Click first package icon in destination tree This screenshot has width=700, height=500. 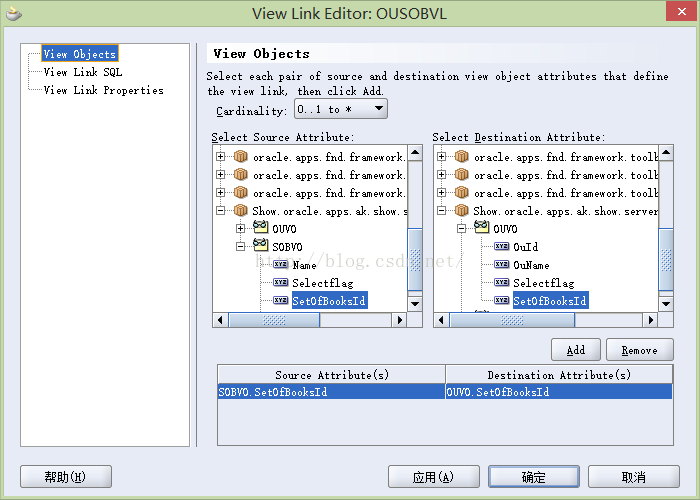tap(462, 156)
